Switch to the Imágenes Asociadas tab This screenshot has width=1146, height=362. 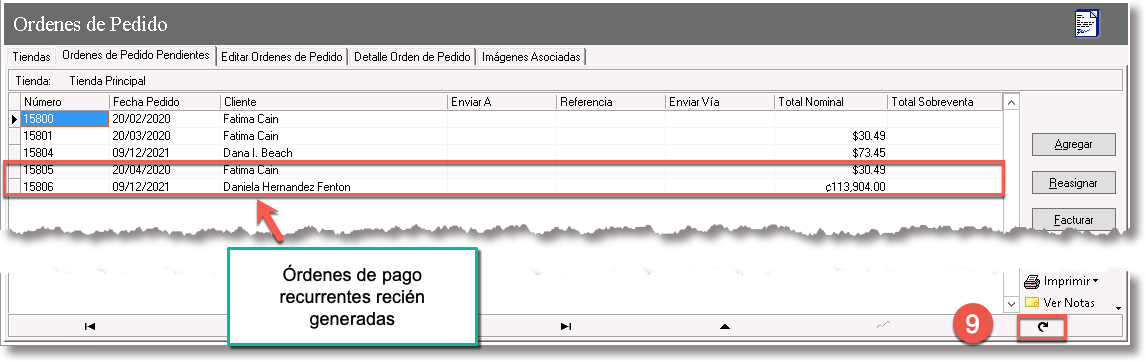click(531, 57)
